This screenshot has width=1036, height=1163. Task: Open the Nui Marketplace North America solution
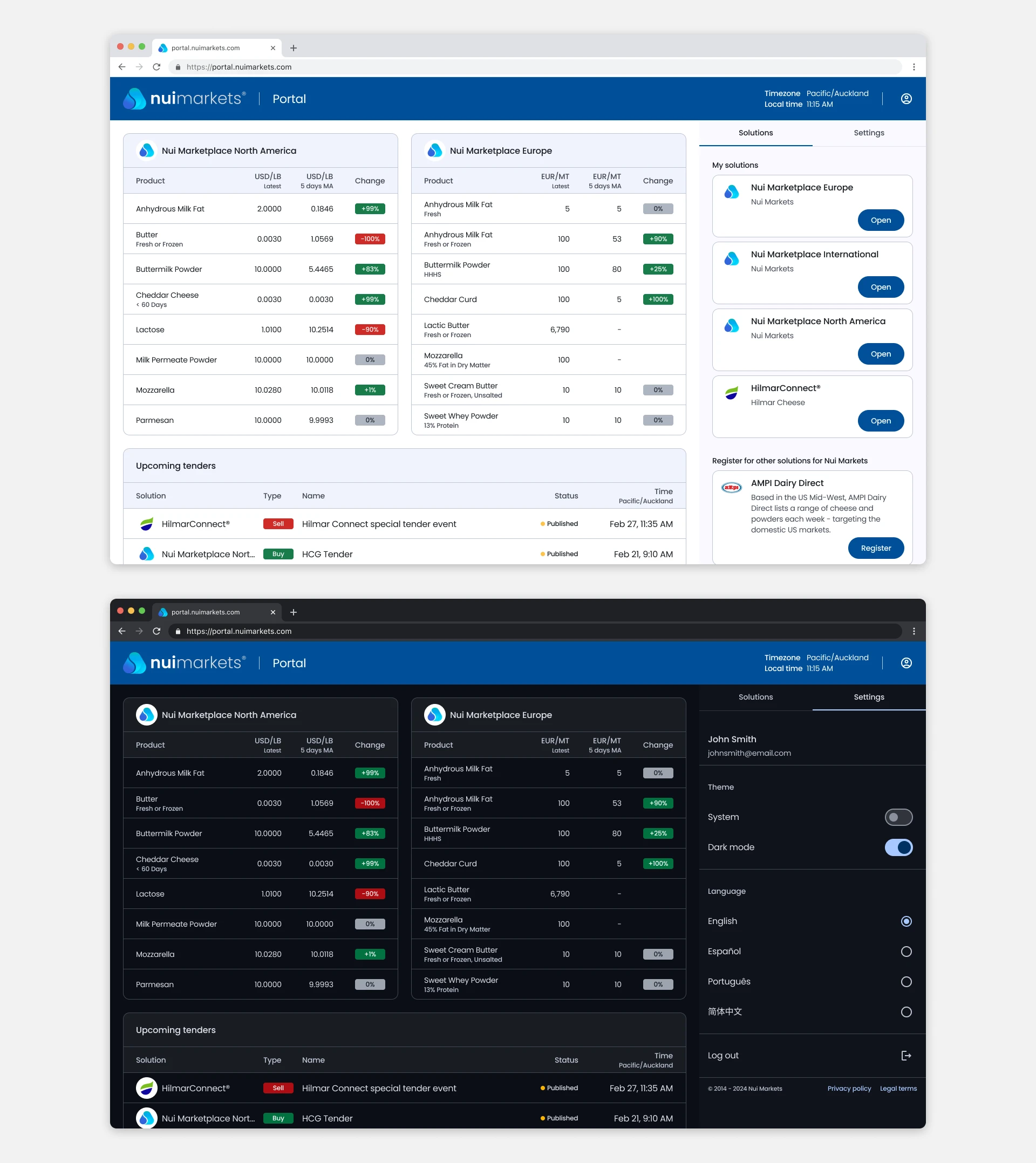tap(881, 354)
